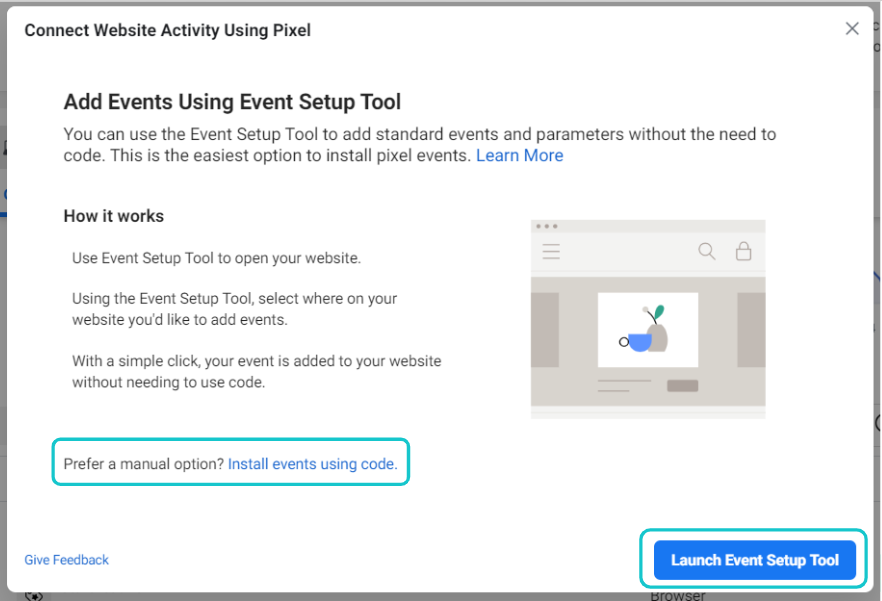Click the magnifier search icon in illustration
This screenshot has width=882, height=601.
tap(707, 251)
